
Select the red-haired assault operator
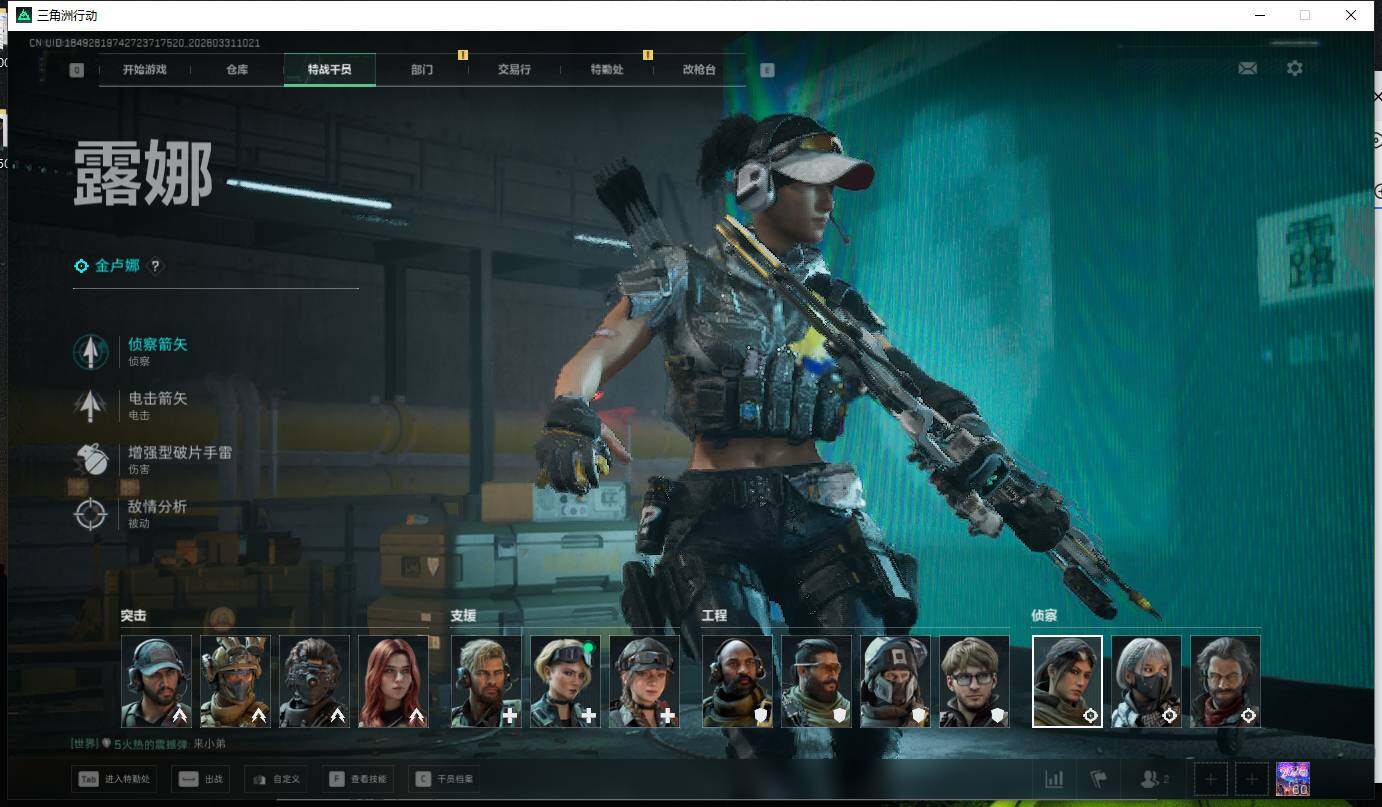(x=393, y=681)
